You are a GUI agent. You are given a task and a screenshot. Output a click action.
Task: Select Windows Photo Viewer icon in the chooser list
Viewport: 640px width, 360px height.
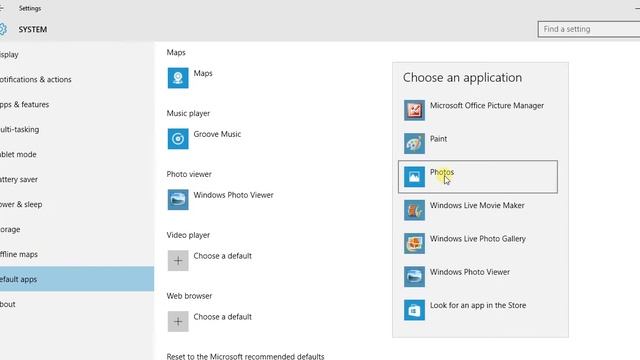(414, 276)
